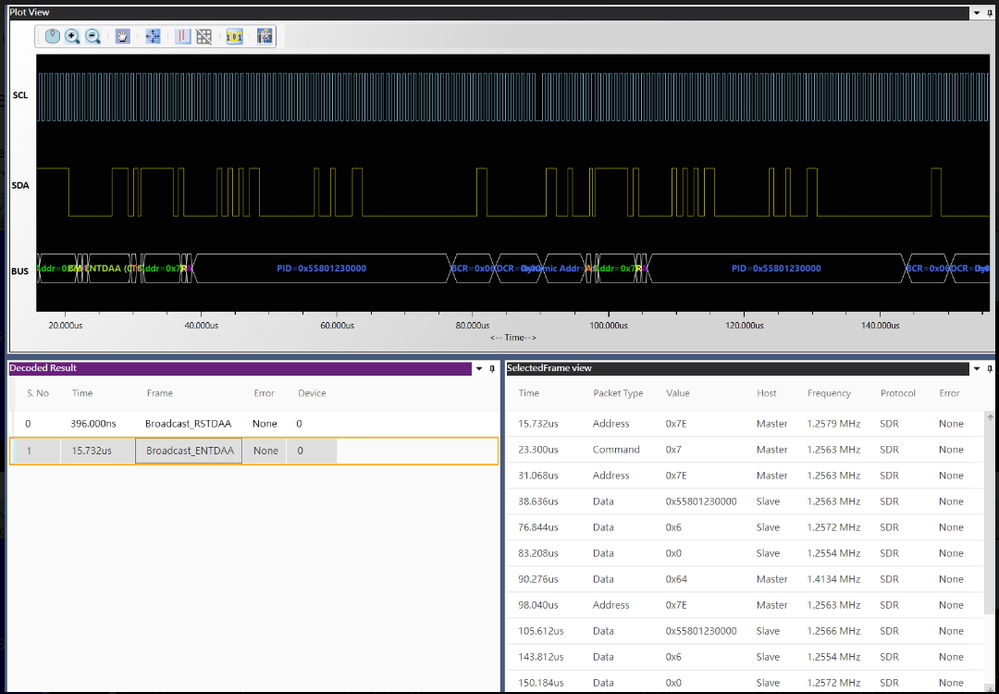Open the Plot View panel dropdown arrow
The height and width of the screenshot is (694, 999).
(x=977, y=12)
